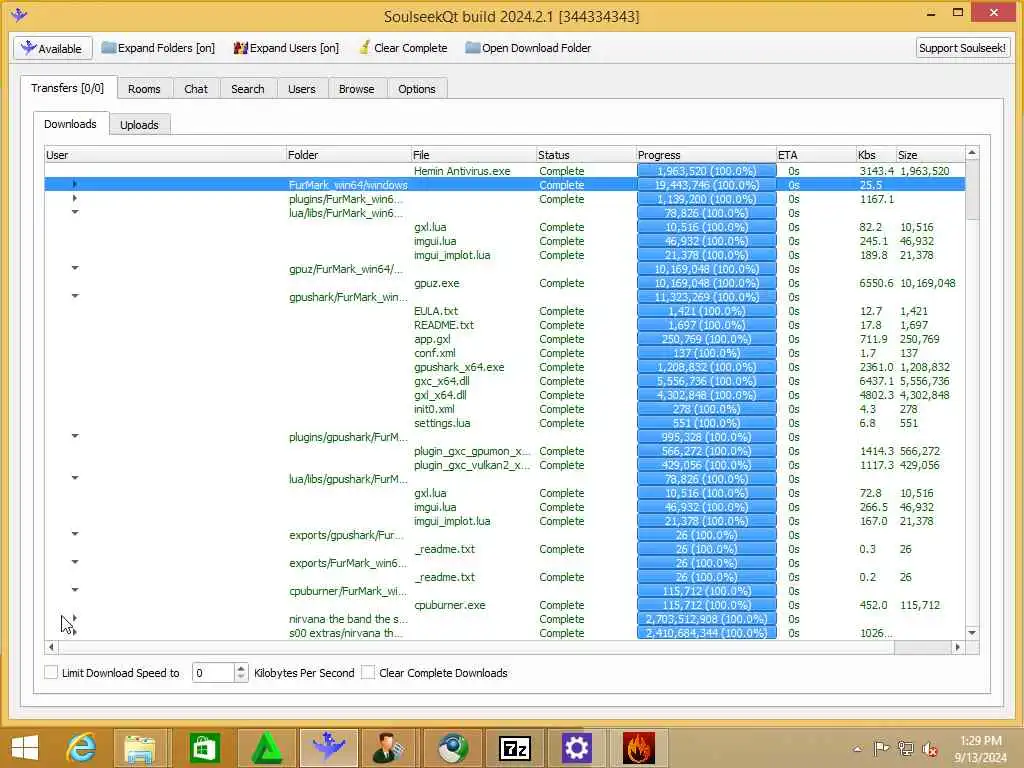Open FurMark flame icon in taskbar

pos(639,748)
